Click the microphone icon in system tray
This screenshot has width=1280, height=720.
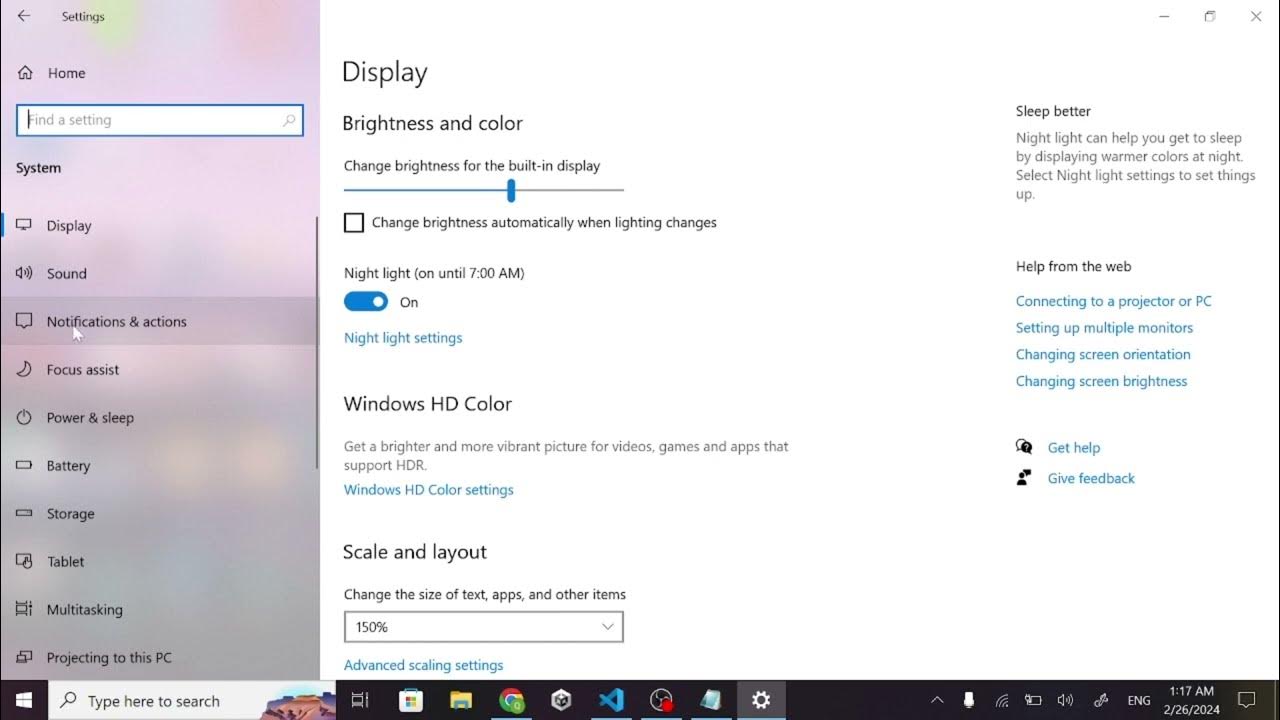969,700
